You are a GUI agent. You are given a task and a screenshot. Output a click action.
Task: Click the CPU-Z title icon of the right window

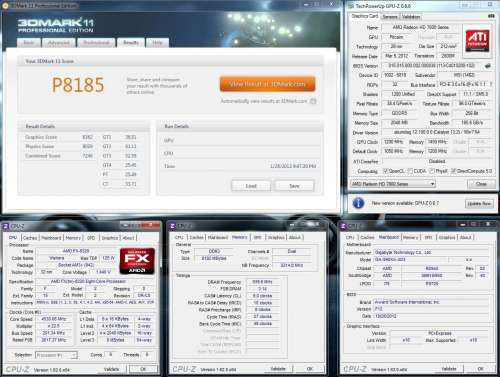pos(343,226)
